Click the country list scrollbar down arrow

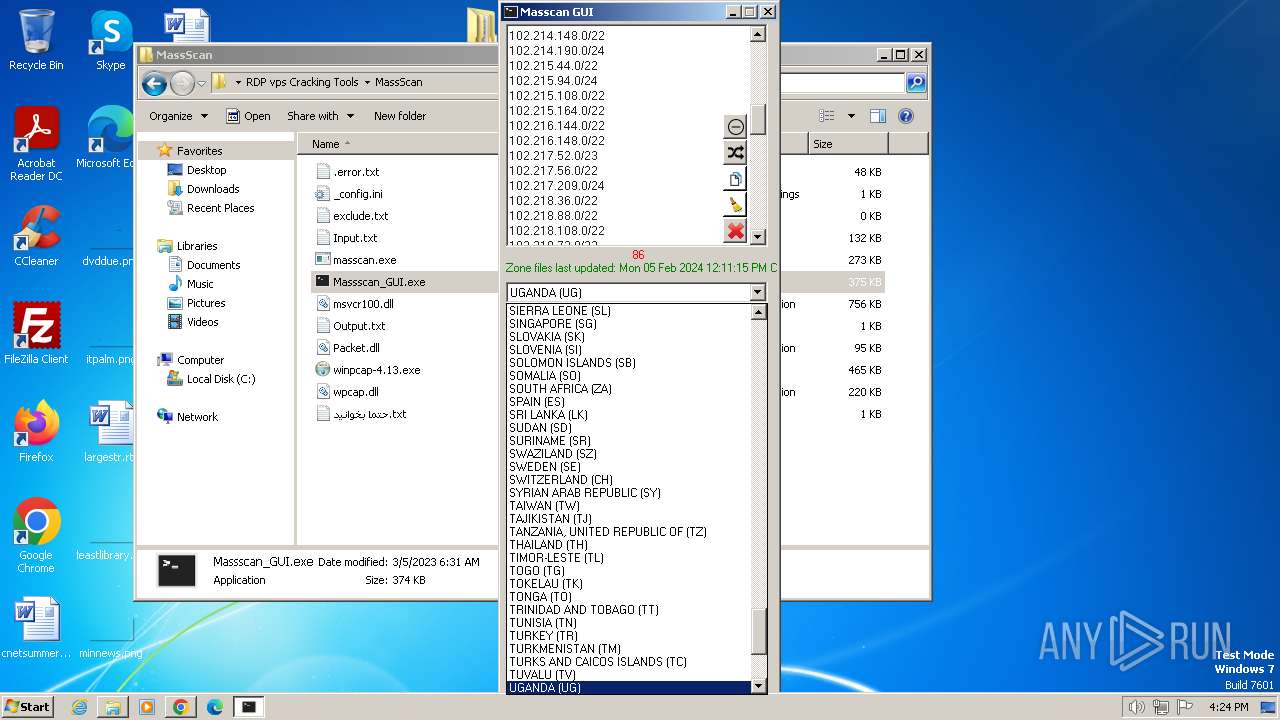click(758, 686)
